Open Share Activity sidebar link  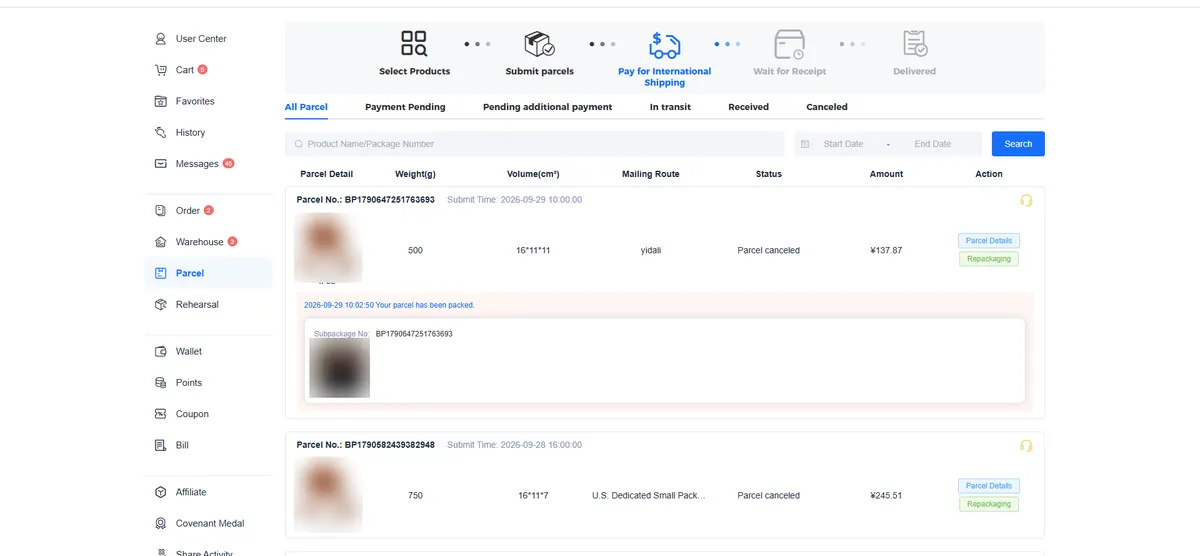click(204, 552)
